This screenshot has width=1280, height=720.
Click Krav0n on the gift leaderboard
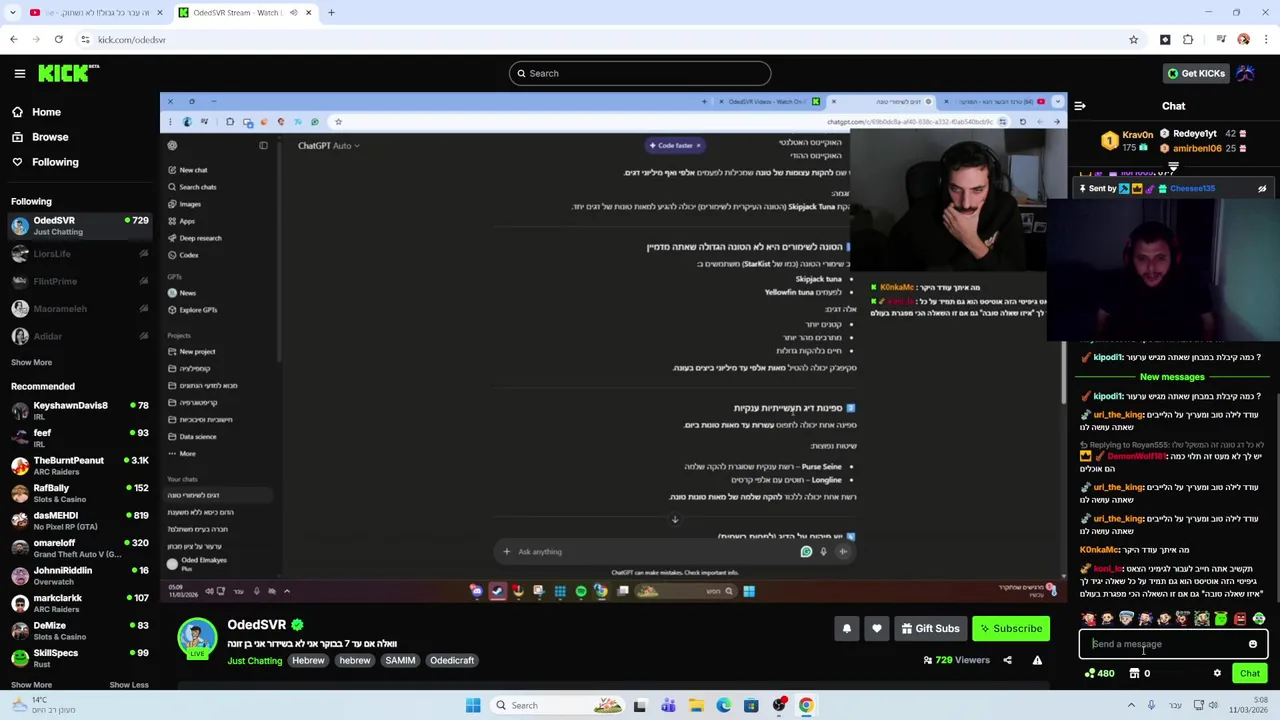1126,140
